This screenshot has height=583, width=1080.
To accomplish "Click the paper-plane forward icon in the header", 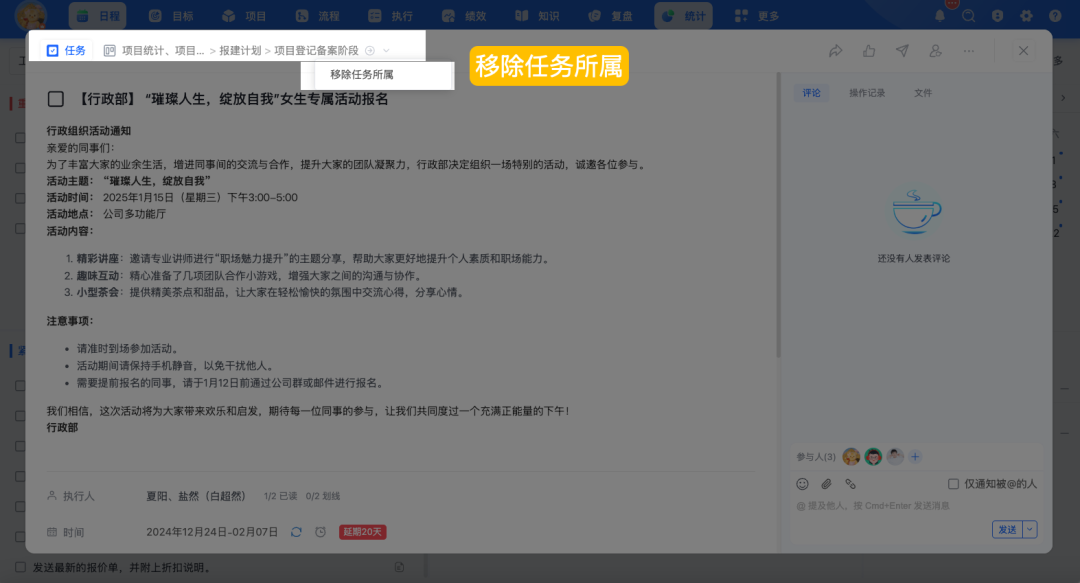I will pyautogui.click(x=903, y=50).
